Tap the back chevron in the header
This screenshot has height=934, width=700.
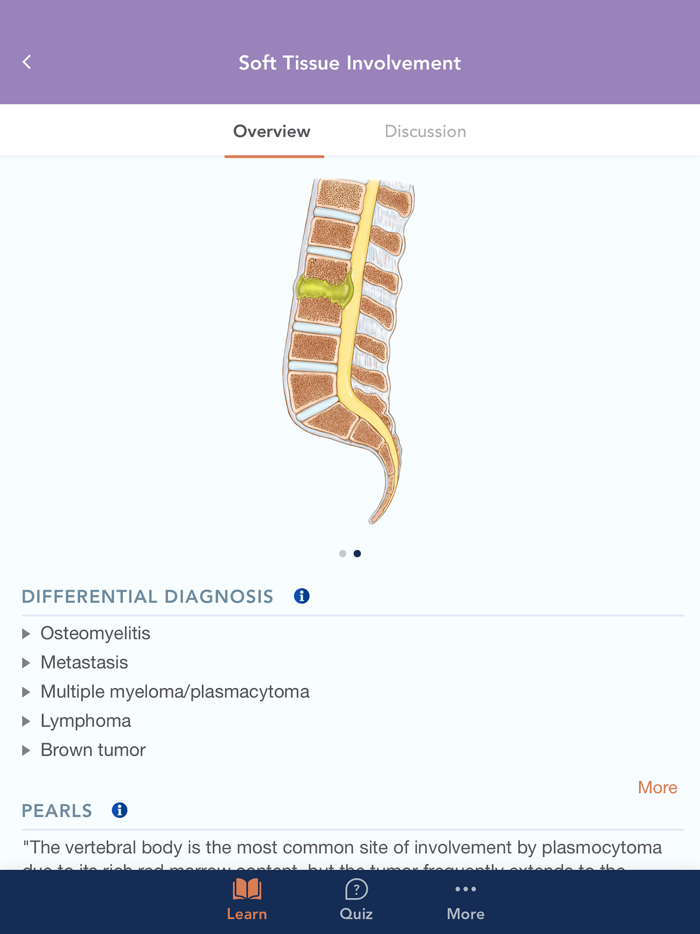26,61
